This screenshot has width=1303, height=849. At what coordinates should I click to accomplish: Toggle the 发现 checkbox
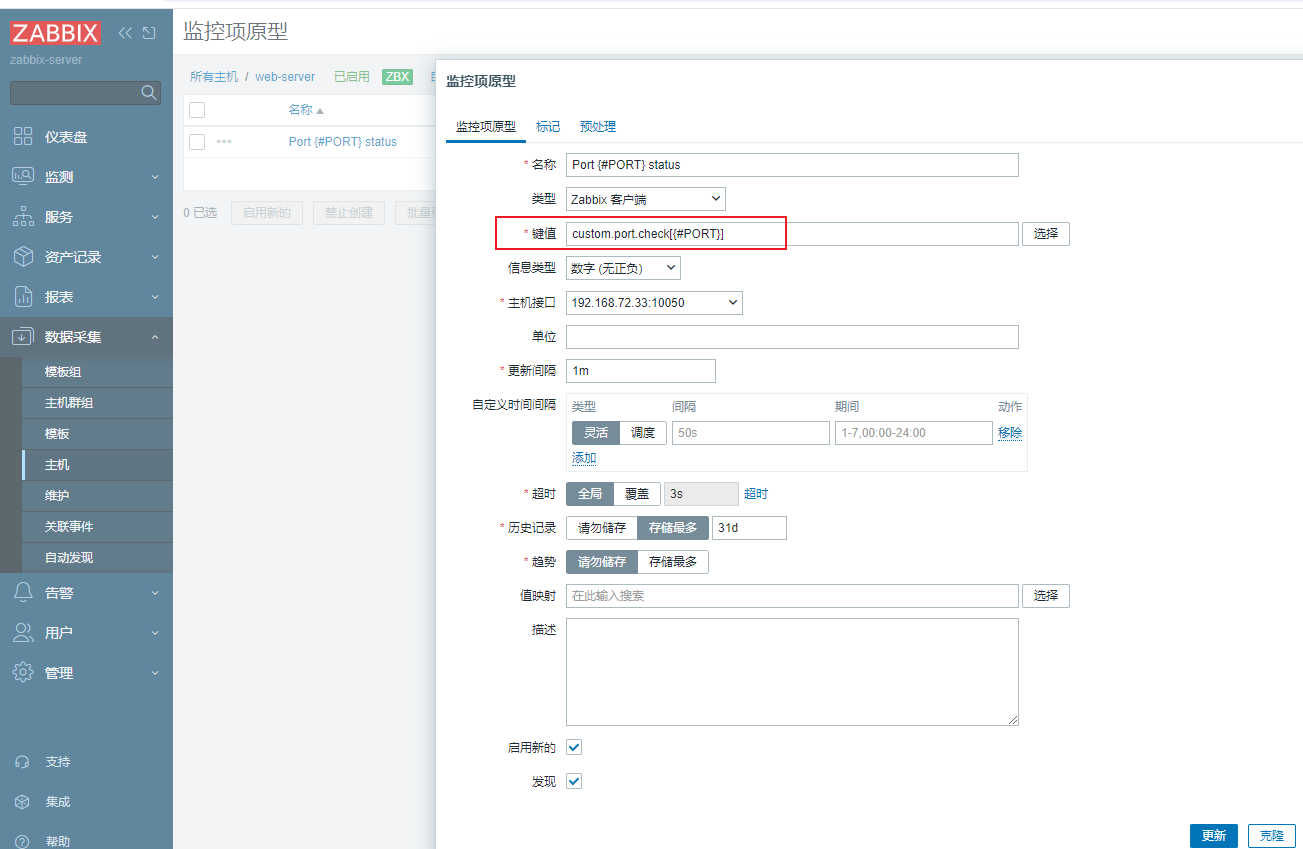574,781
